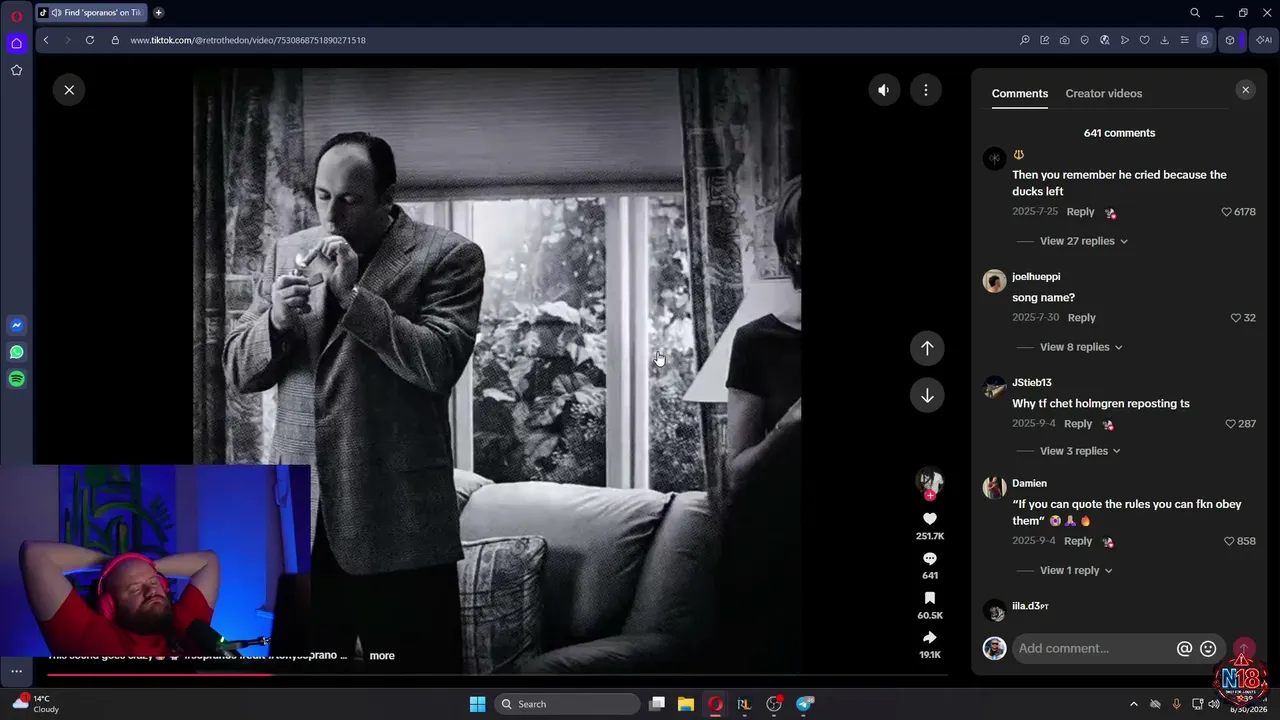The width and height of the screenshot is (1280, 720).
Task: Switch to the Creator videos tab
Action: pyautogui.click(x=1104, y=93)
